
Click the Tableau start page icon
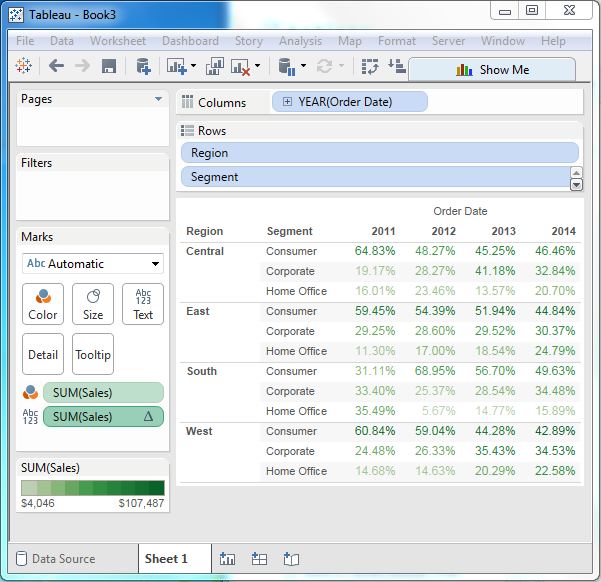pyautogui.click(x=25, y=67)
